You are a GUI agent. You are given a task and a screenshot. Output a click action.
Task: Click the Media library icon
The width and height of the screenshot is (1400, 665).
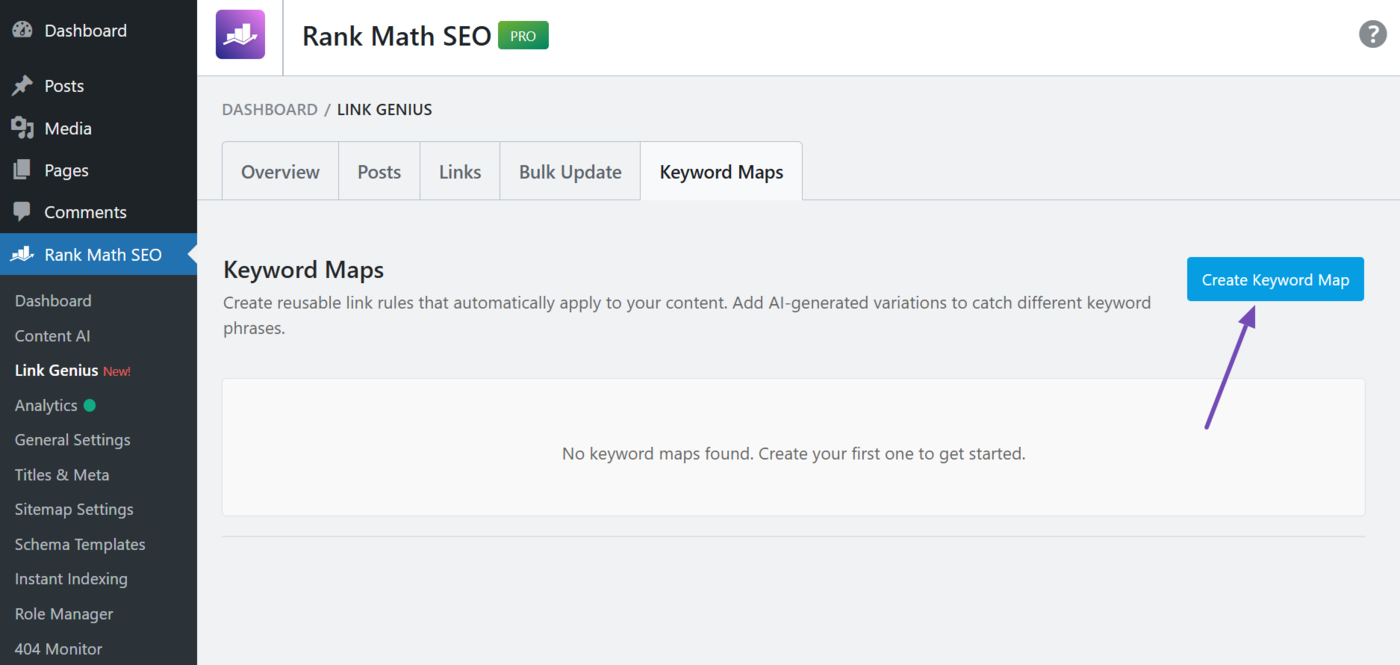(x=22, y=128)
